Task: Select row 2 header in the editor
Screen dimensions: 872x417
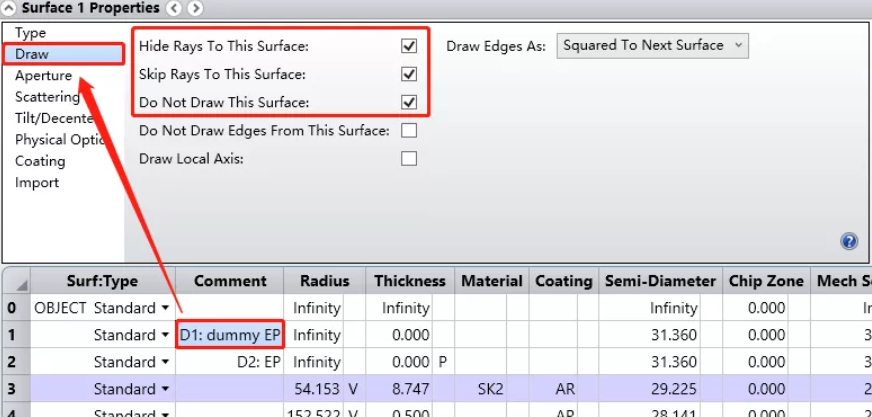Action: pyautogui.click(x=12, y=362)
